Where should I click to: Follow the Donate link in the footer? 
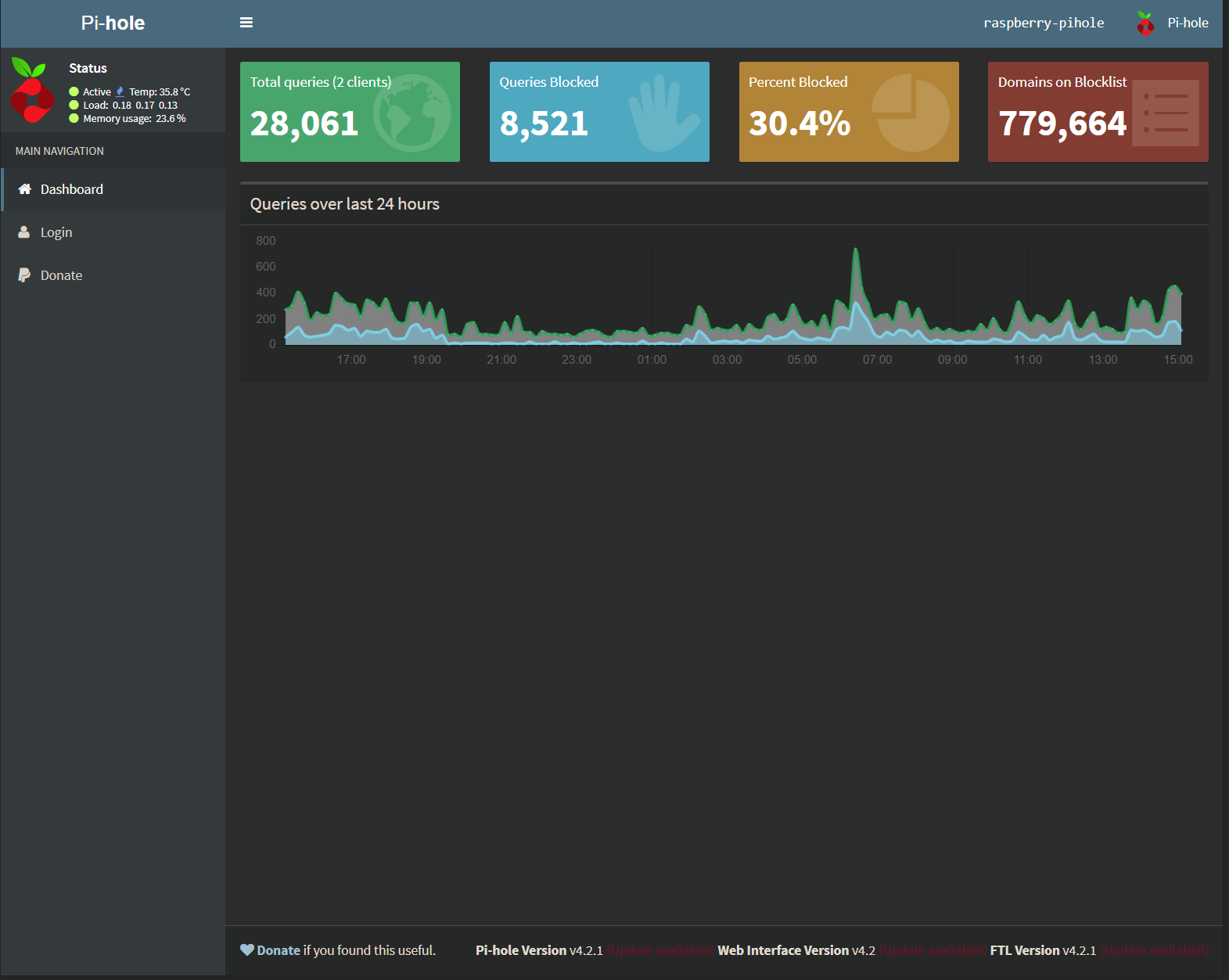click(x=279, y=950)
